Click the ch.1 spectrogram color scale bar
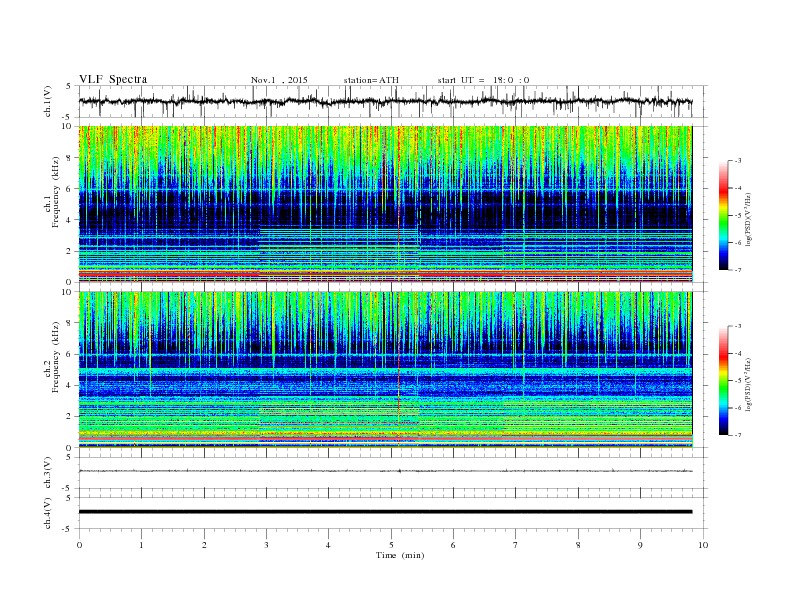 tap(723, 215)
